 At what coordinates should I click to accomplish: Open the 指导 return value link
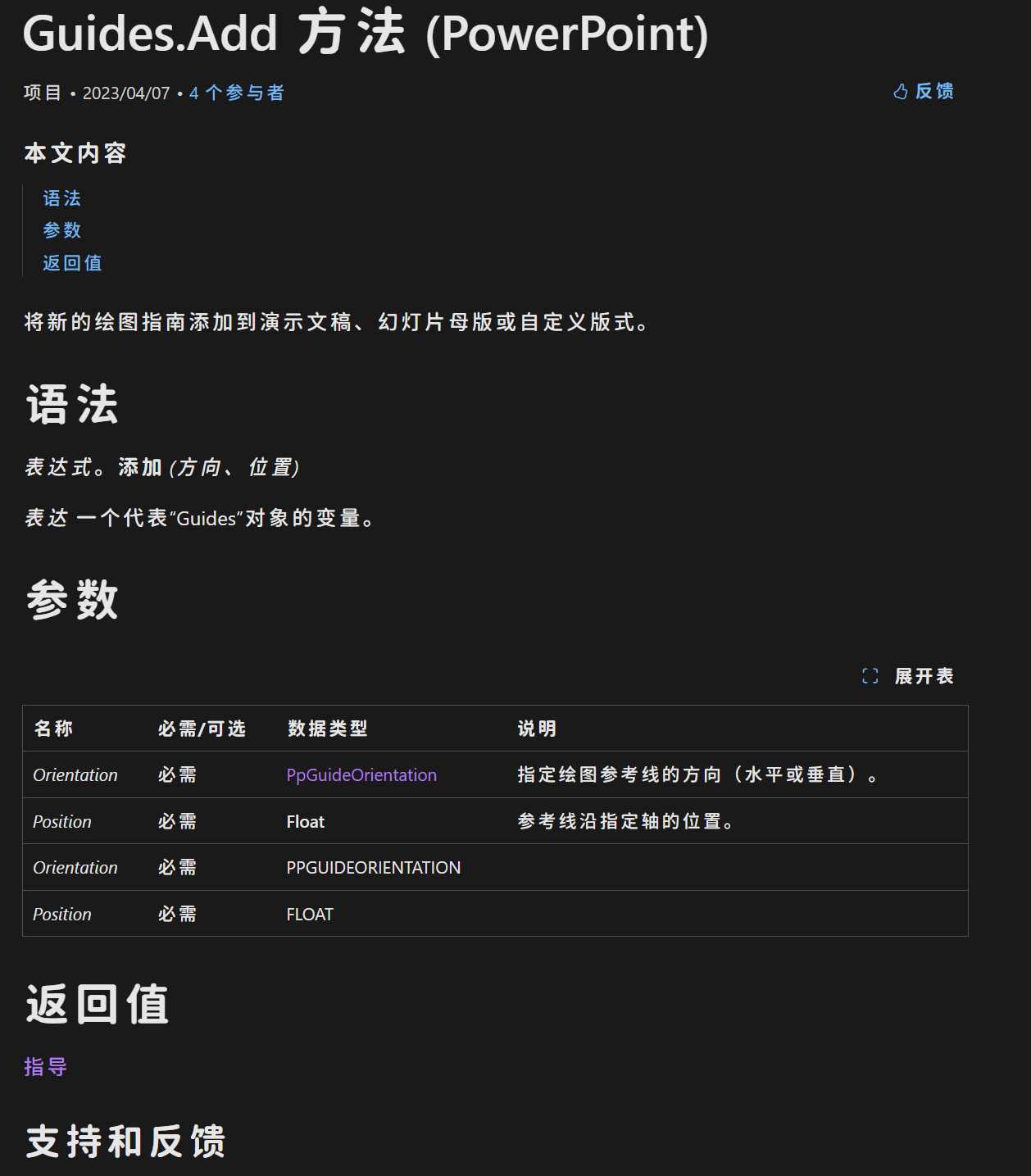tap(45, 1067)
